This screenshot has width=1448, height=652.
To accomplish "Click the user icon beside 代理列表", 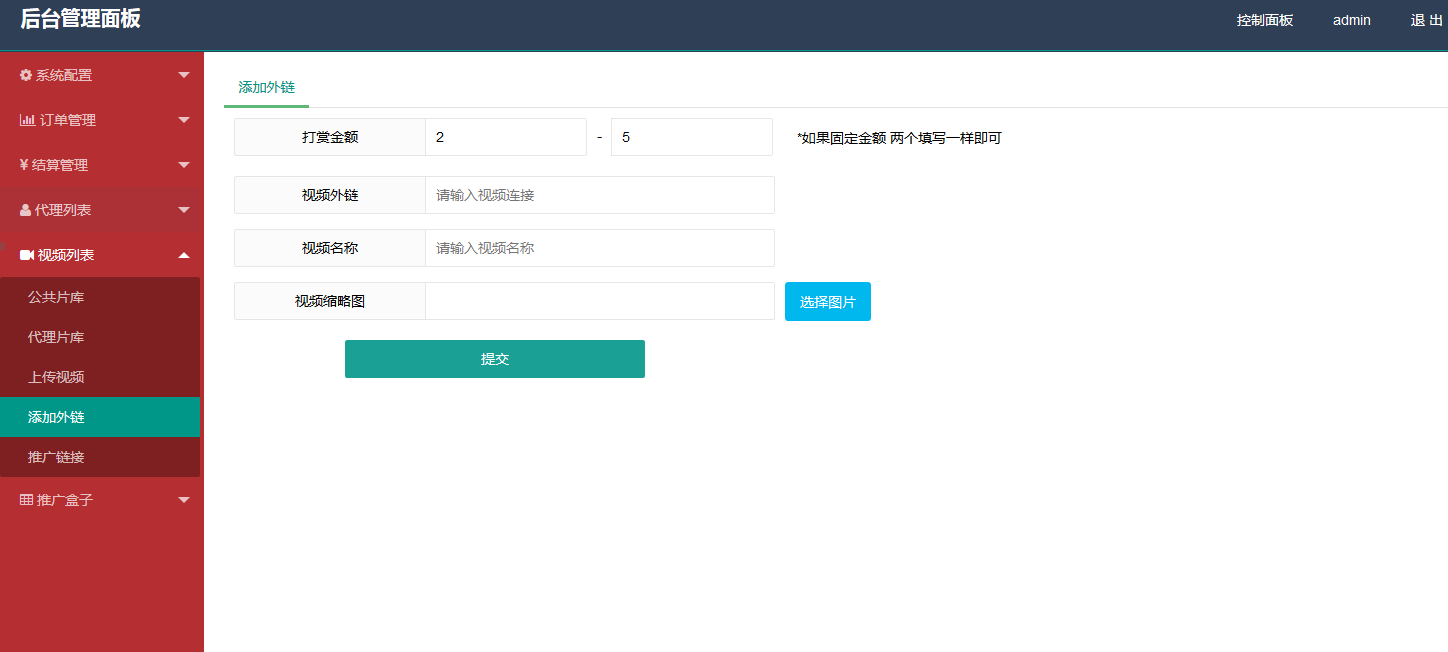I will point(26,210).
